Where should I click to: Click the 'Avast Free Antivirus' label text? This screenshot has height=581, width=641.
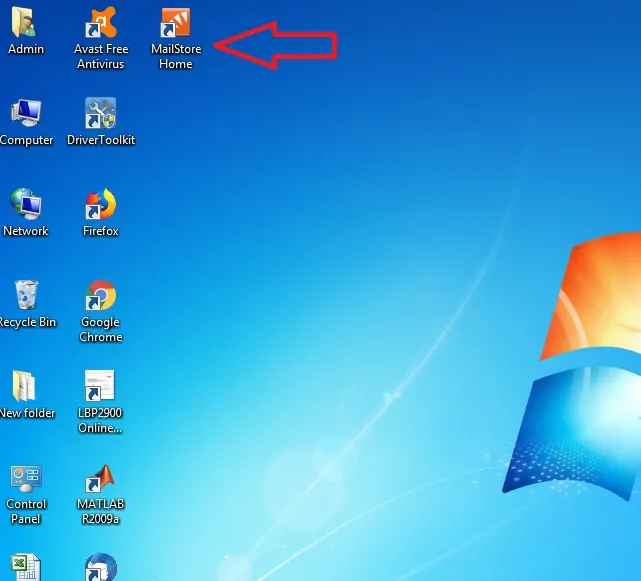click(101, 56)
